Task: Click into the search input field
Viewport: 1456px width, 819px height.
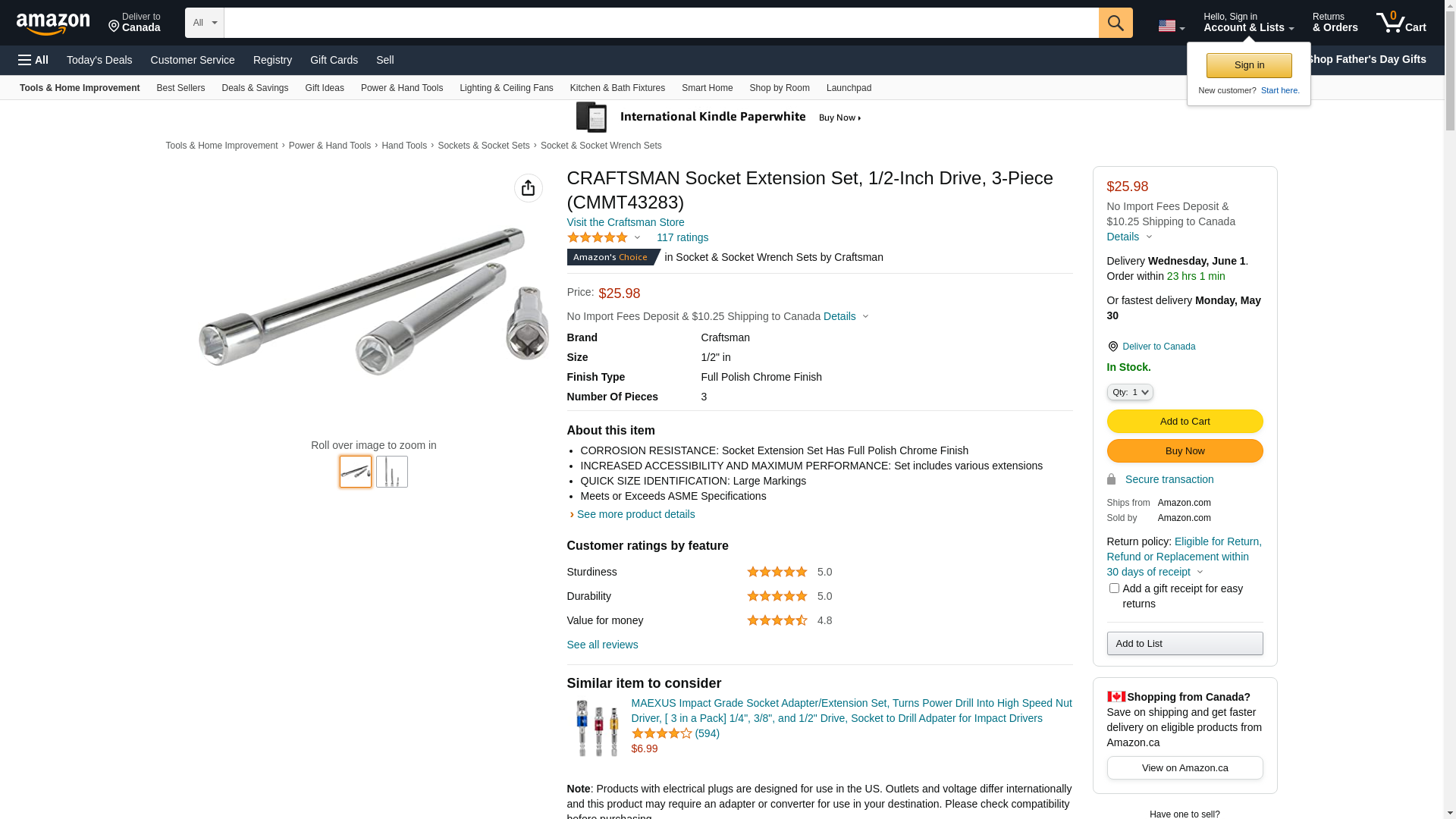Action: (661, 23)
